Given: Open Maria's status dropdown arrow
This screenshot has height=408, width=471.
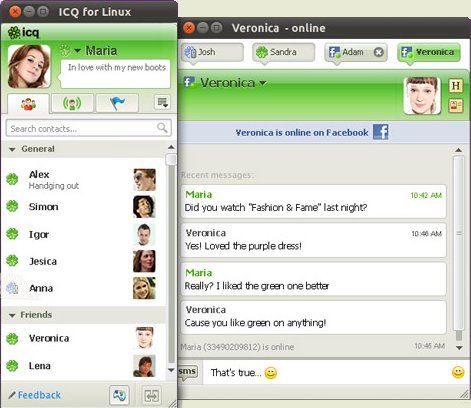Looking at the screenshot, I should [77, 51].
